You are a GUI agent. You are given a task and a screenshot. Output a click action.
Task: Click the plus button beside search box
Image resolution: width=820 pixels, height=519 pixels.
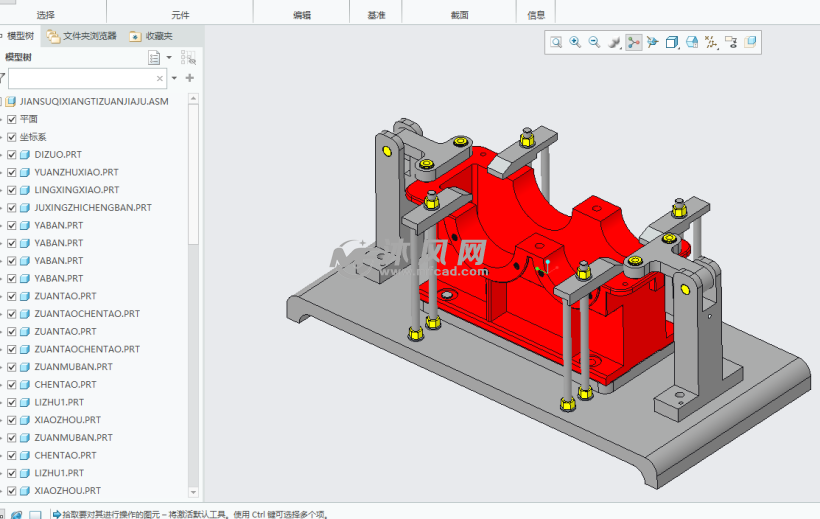(x=189, y=78)
